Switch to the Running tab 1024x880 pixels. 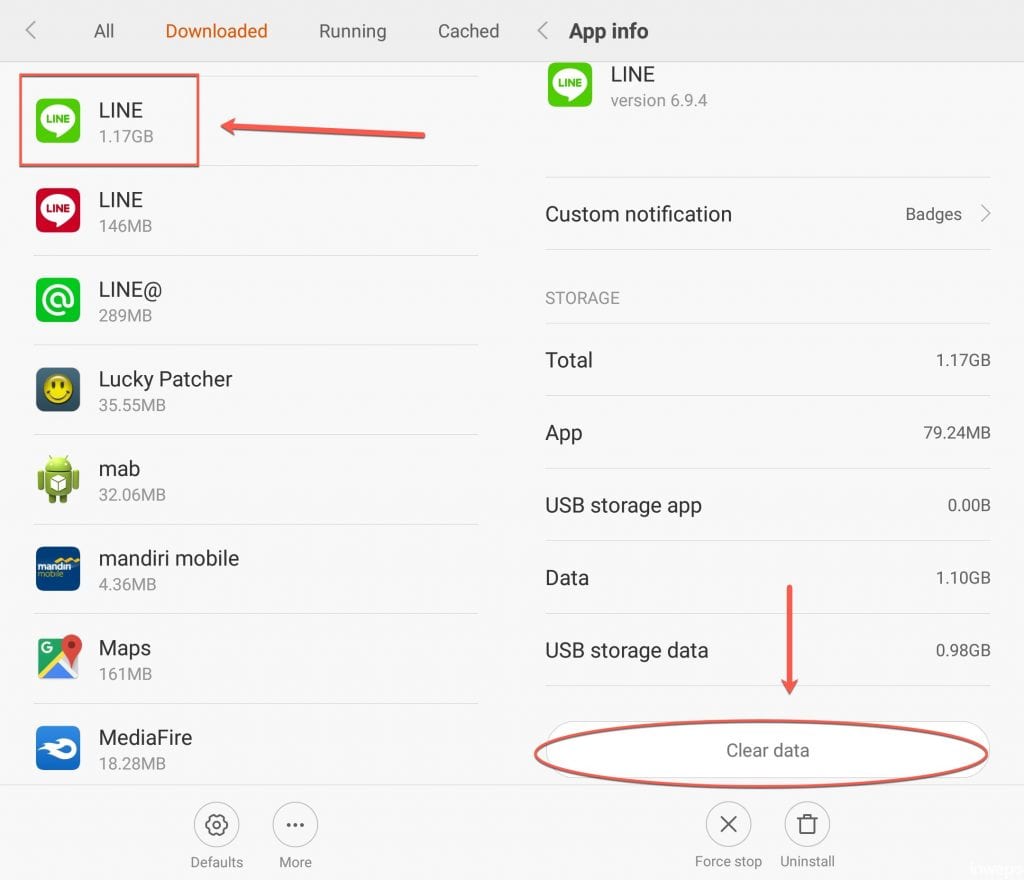(353, 31)
